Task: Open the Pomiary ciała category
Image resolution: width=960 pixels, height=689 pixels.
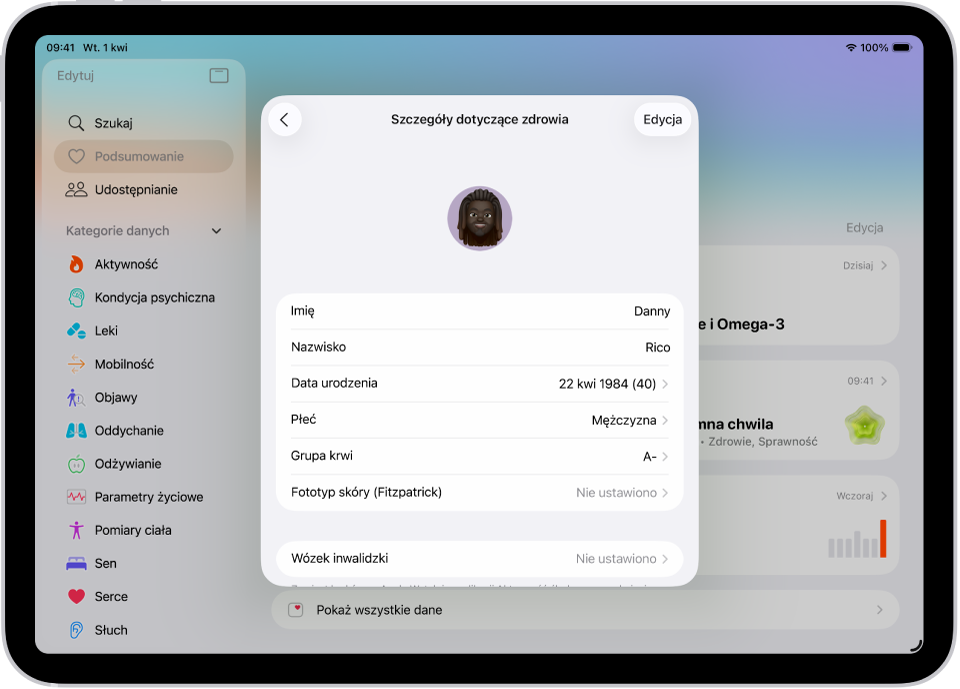Action: tap(144, 530)
